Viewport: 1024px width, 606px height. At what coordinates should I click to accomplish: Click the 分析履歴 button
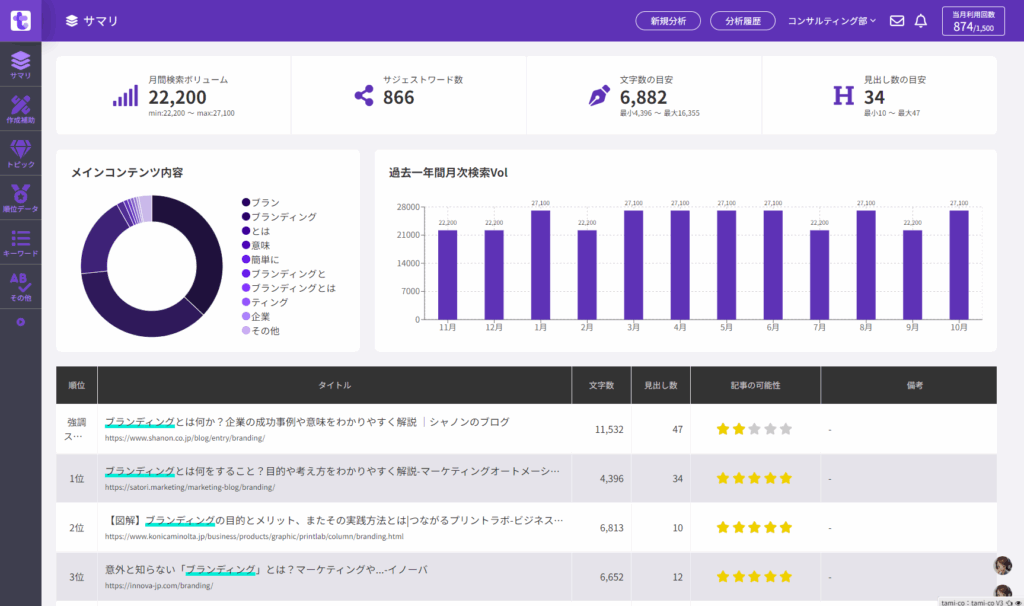(742, 21)
